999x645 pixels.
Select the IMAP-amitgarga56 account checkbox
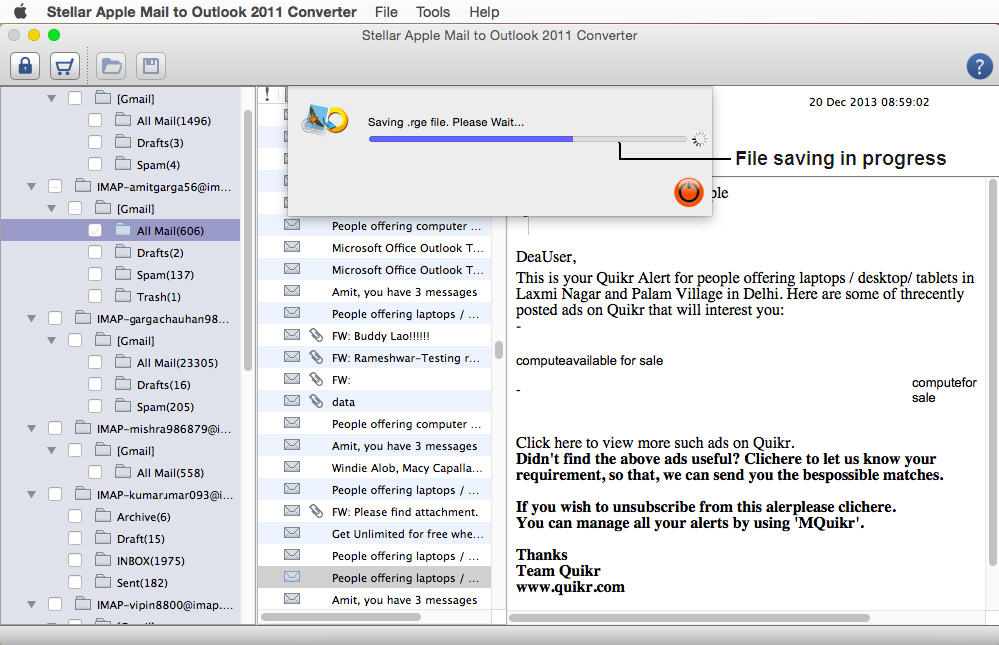(55, 186)
